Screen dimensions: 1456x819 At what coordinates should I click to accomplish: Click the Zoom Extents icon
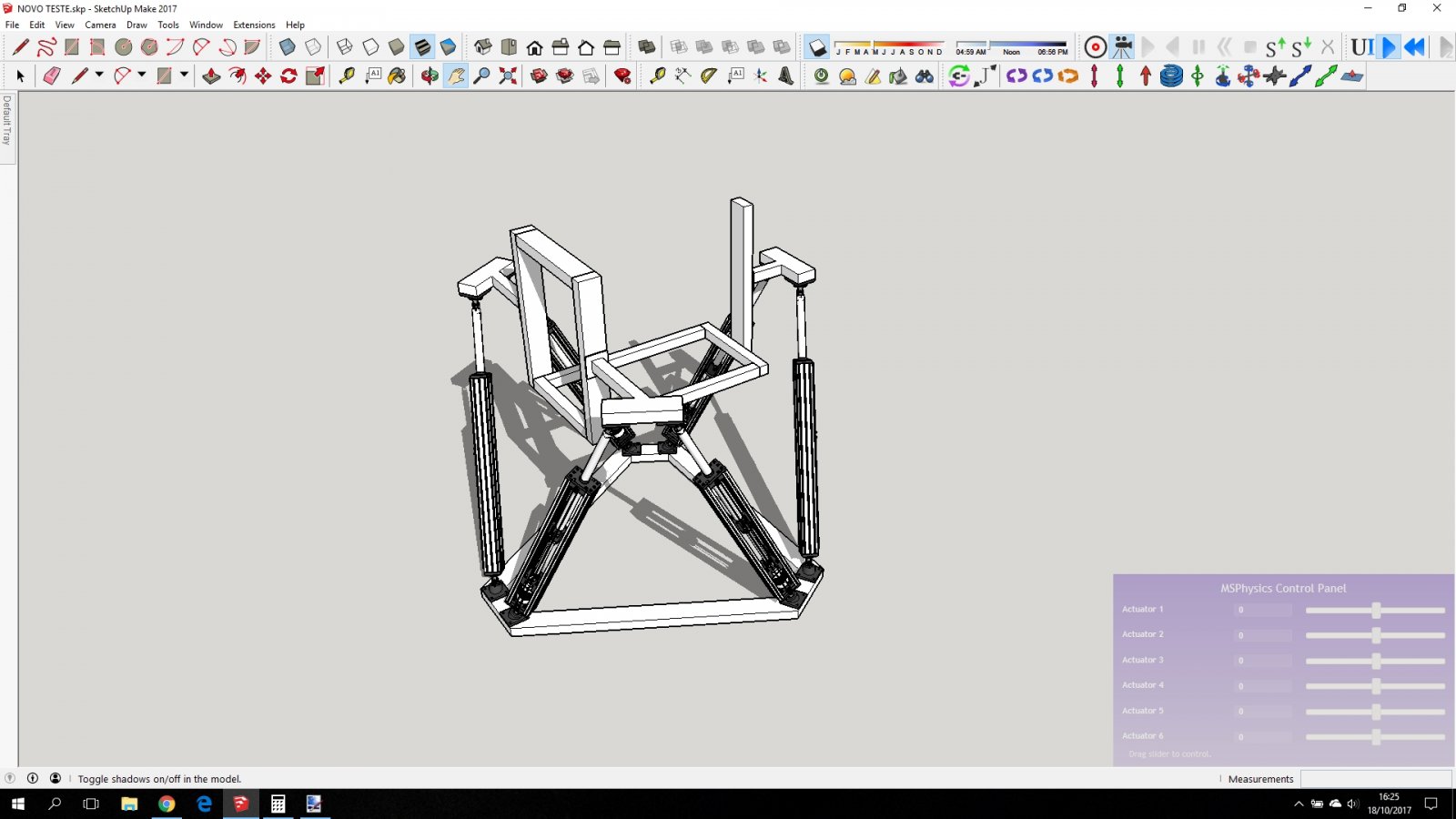[x=508, y=76]
